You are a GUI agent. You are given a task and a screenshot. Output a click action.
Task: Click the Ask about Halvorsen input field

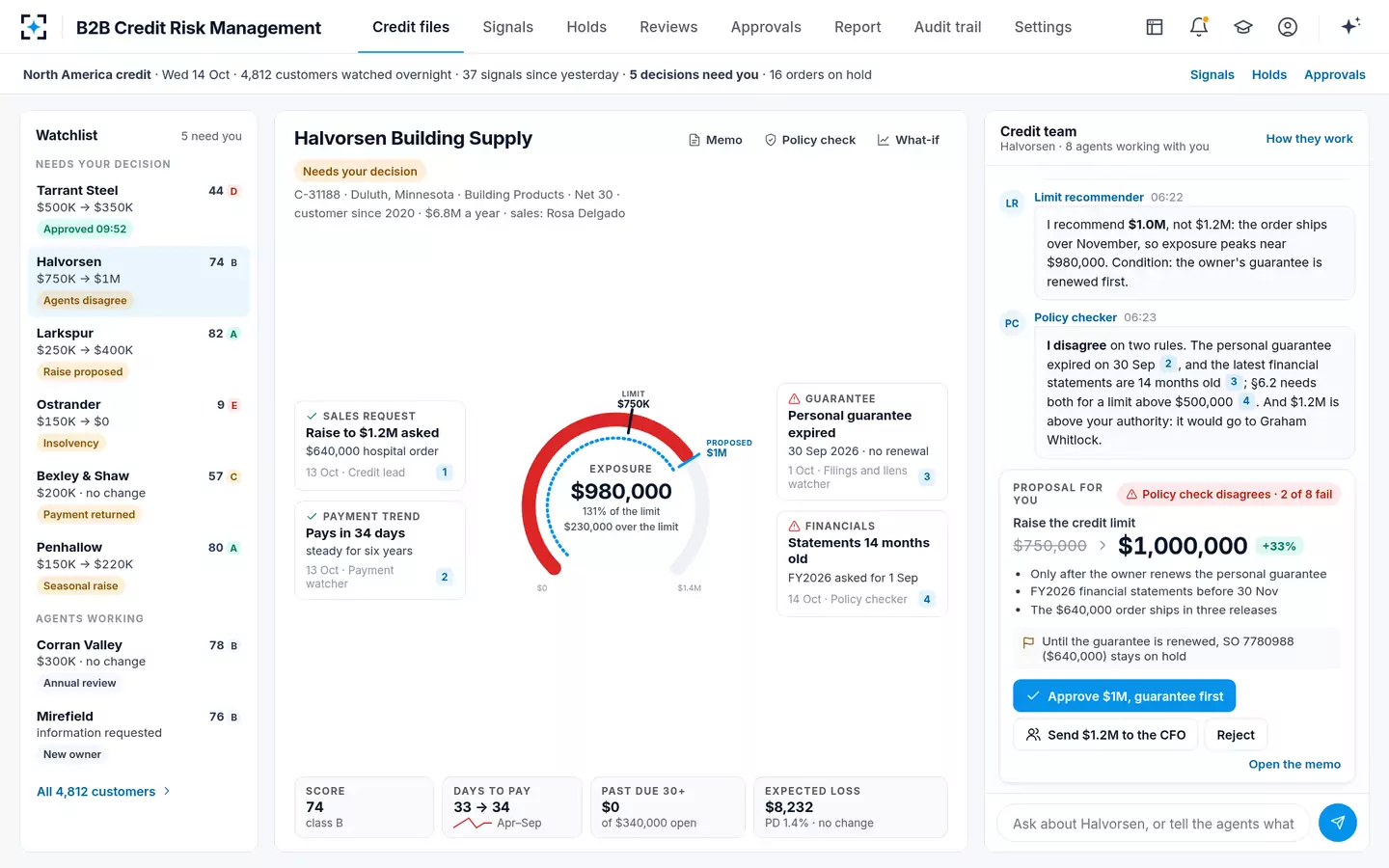1153,824
